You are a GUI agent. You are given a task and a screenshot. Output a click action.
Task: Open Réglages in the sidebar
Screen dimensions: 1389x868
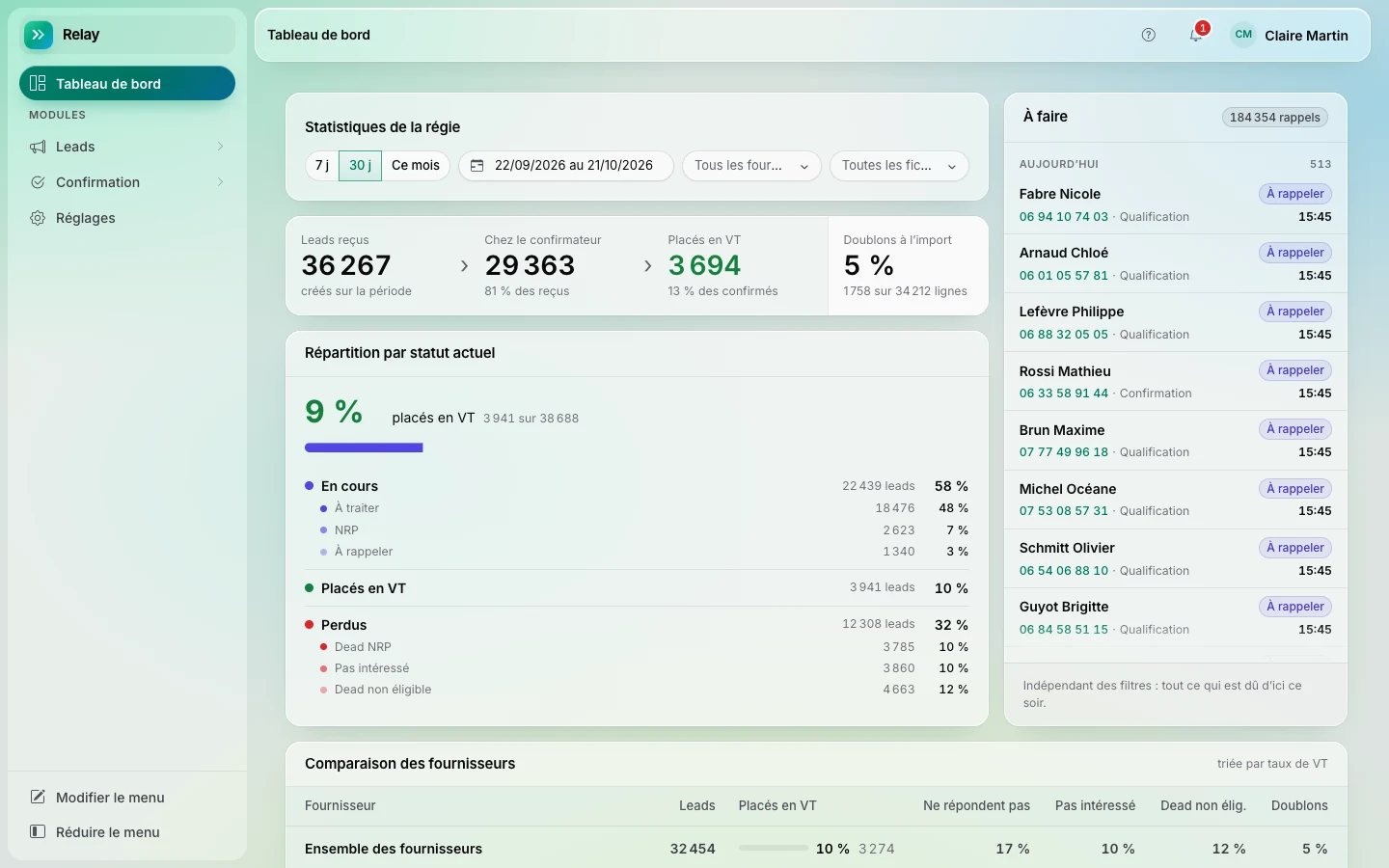point(127,218)
